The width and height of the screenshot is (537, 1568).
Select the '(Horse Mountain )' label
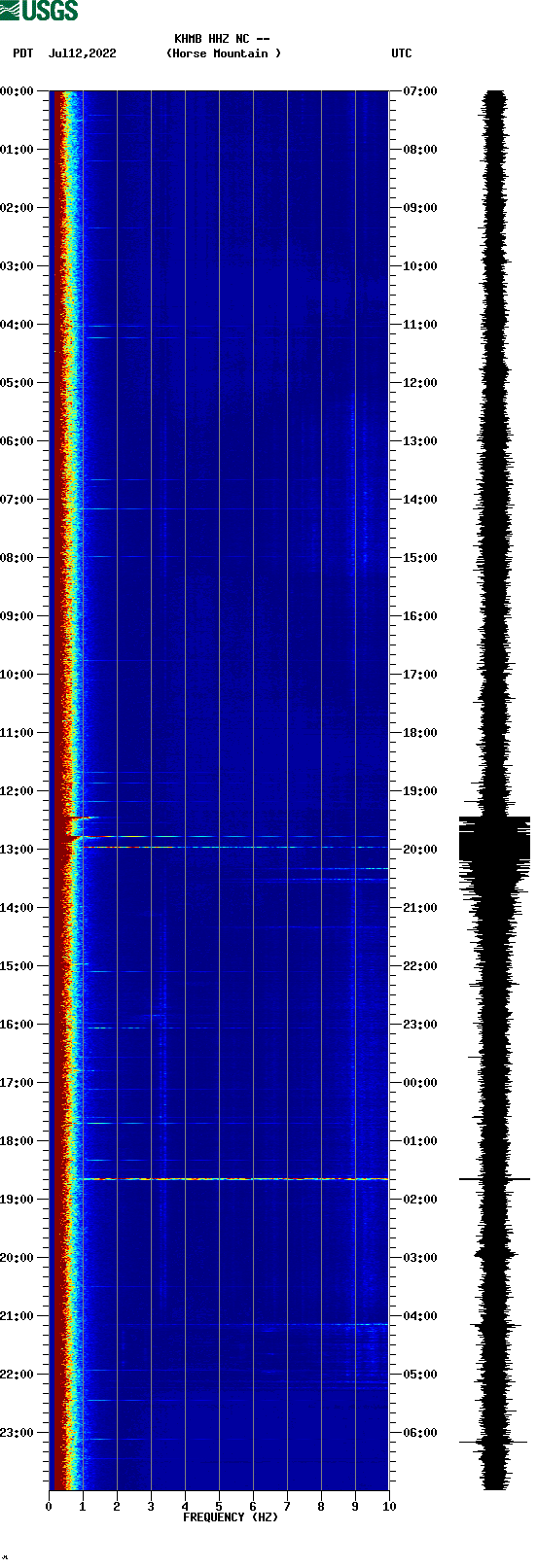(x=224, y=53)
